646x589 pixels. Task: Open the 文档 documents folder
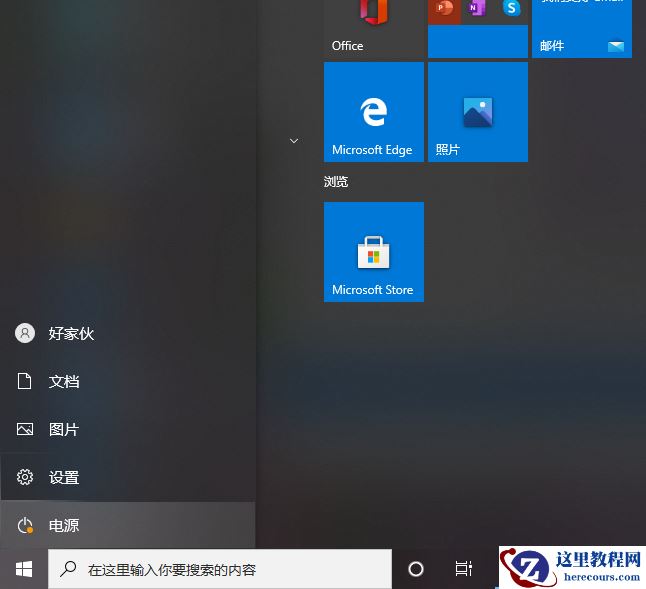click(128, 381)
